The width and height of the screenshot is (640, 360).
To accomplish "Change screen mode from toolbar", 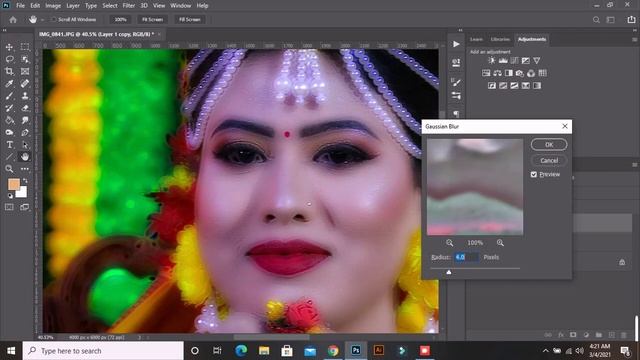I will pyautogui.click(x=25, y=207).
